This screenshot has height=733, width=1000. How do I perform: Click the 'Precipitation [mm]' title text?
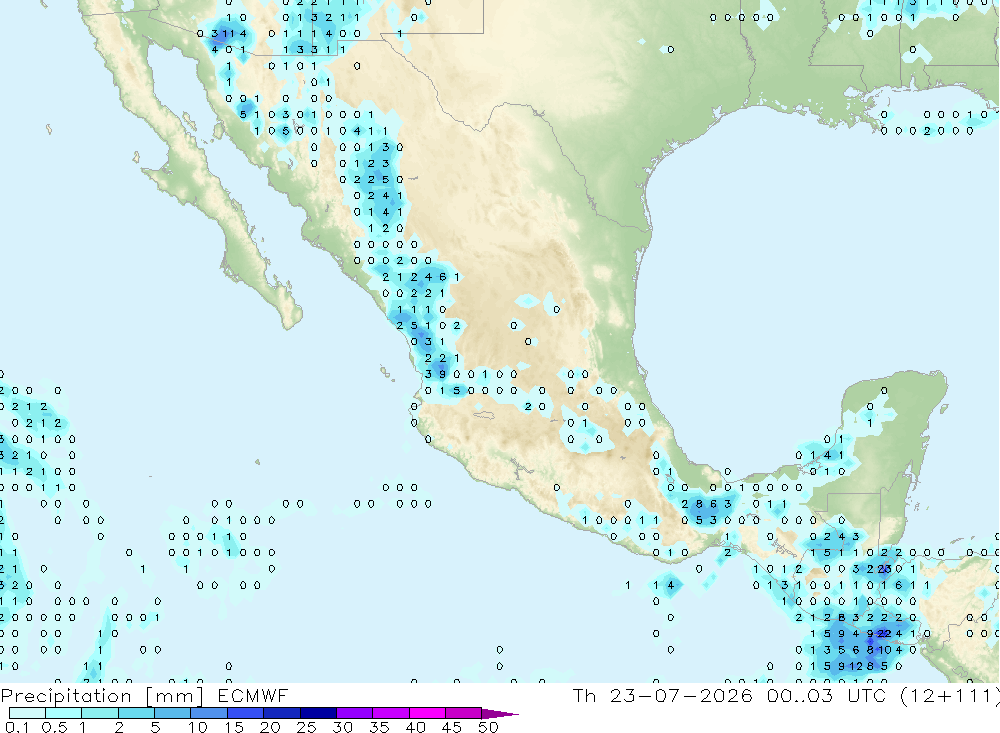102,696
